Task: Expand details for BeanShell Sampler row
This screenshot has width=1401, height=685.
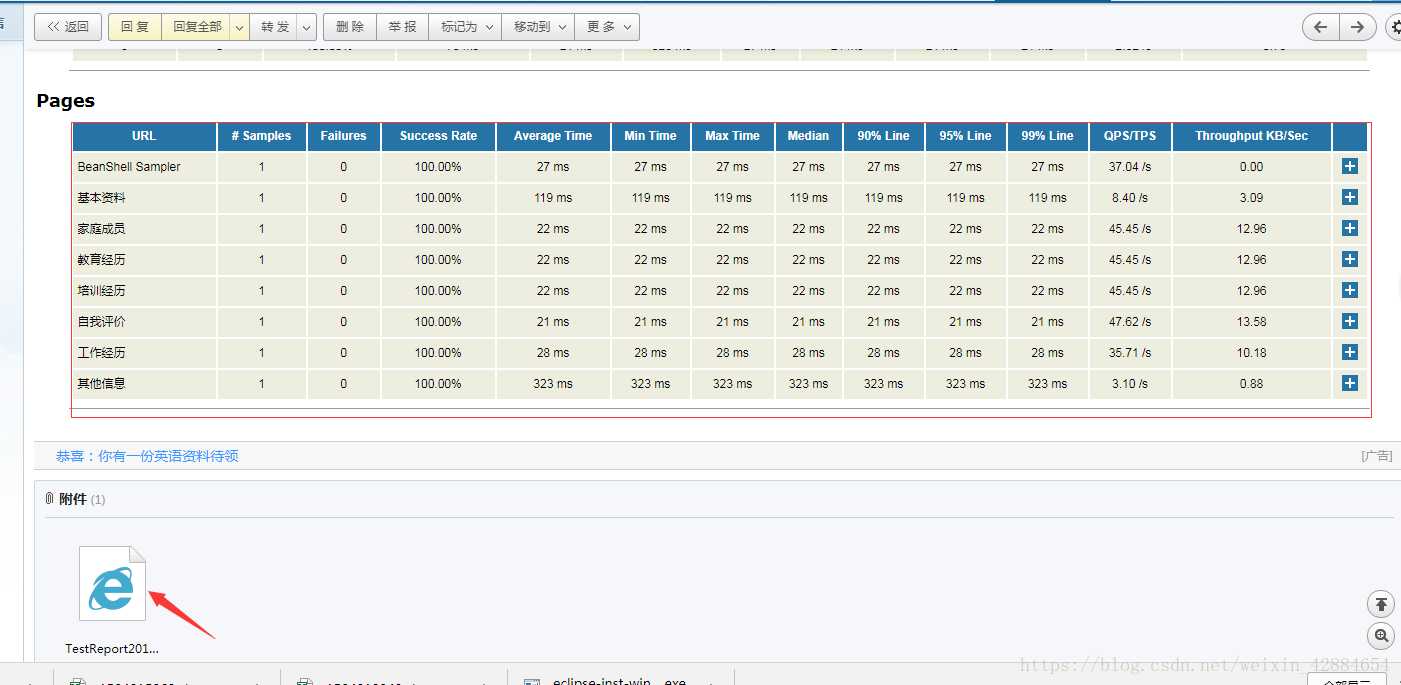Action: click(1349, 167)
